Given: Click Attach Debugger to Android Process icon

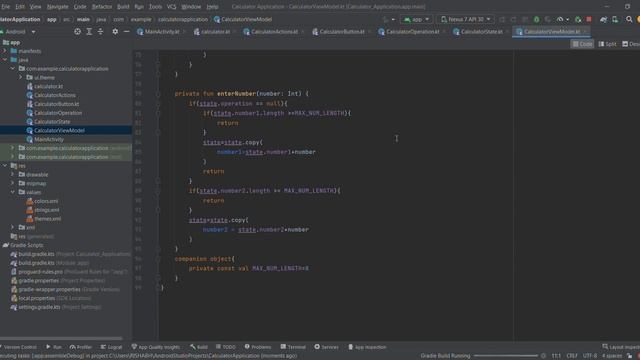Looking at the screenshot, I should pos(578,19).
